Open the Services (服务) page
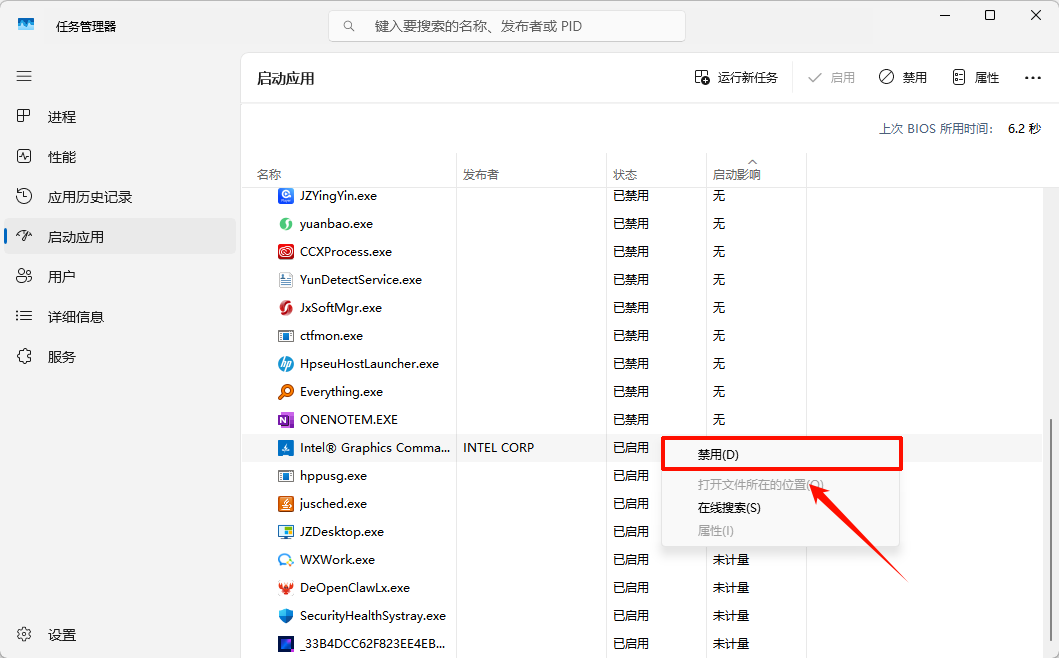Screen dimensions: 1059x658 coord(120,356)
